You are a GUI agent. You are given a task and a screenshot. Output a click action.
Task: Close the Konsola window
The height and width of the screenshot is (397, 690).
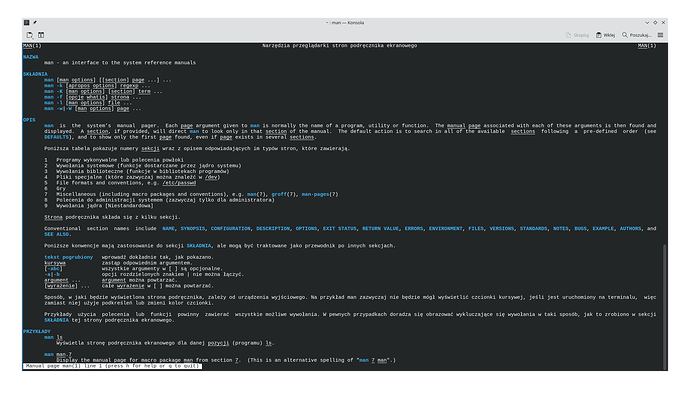pos(663,22)
